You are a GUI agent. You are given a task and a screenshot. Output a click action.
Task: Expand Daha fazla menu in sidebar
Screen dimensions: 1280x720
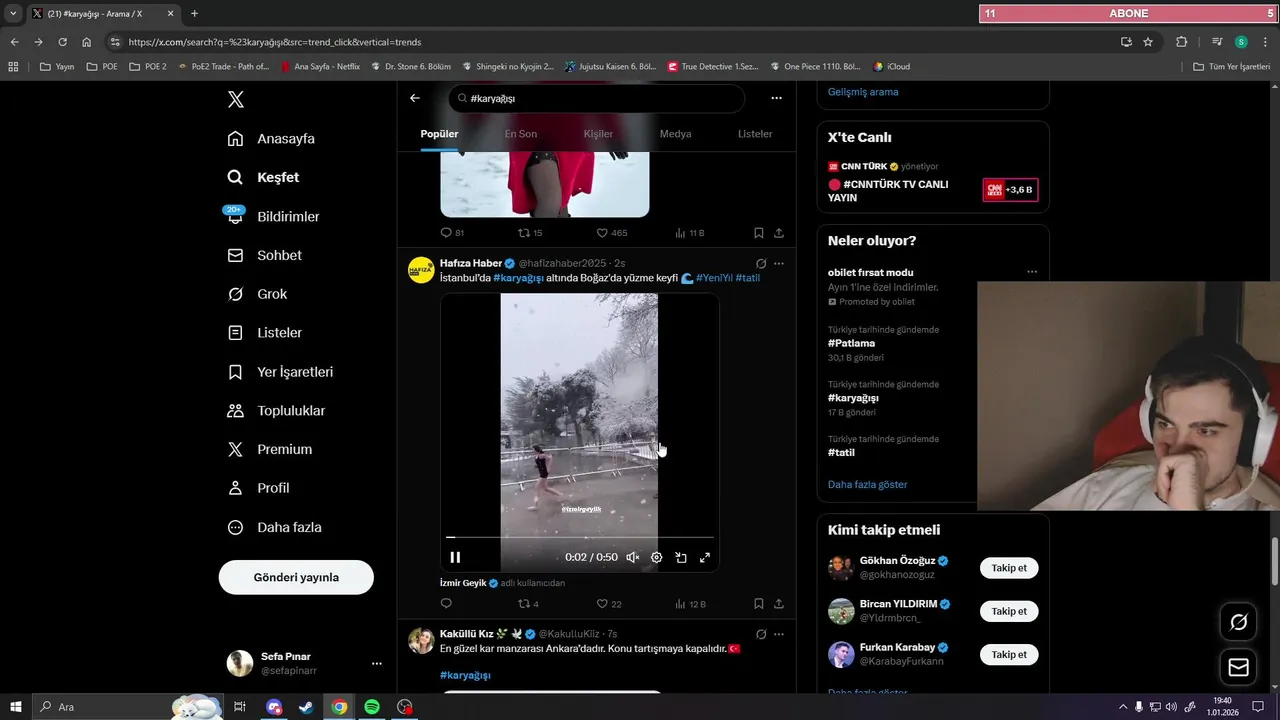[274, 527]
